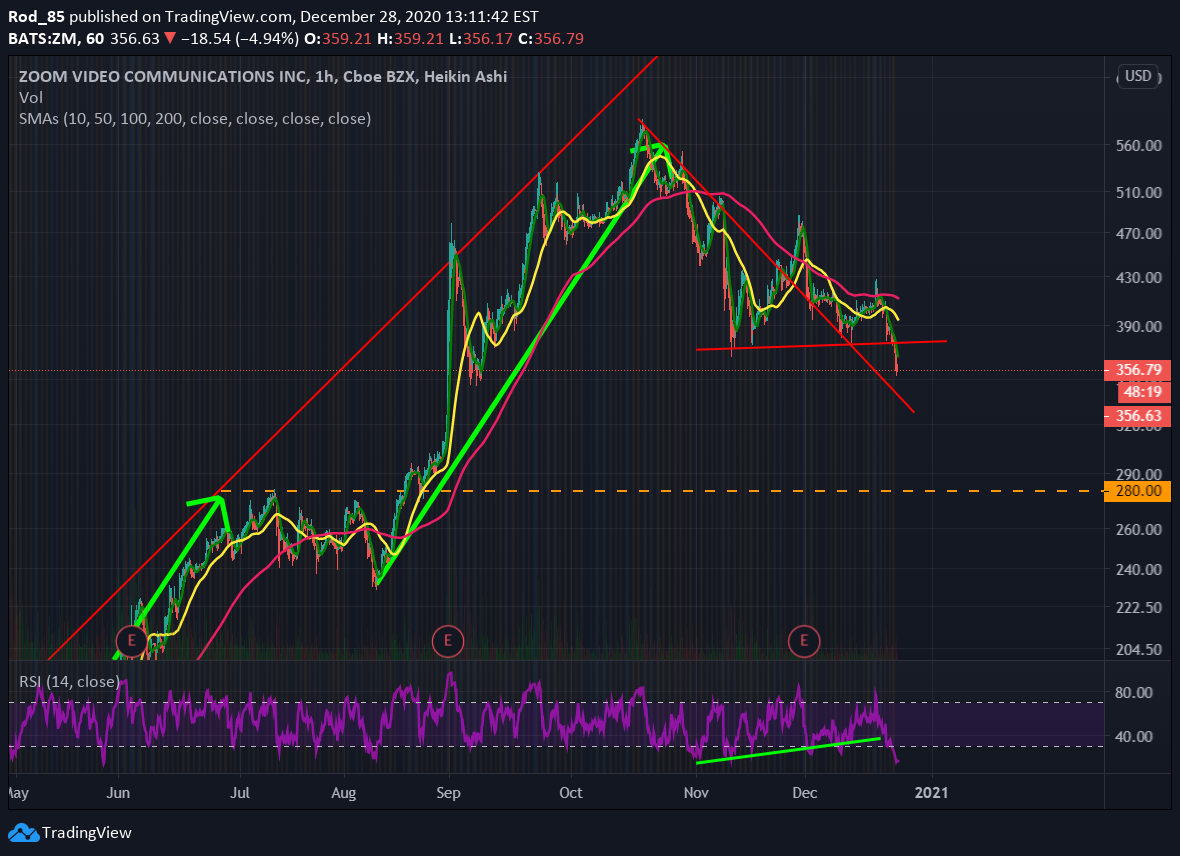Screen dimensions: 1180x856
Task: Click the Vol indicator label
Action: coord(31,97)
